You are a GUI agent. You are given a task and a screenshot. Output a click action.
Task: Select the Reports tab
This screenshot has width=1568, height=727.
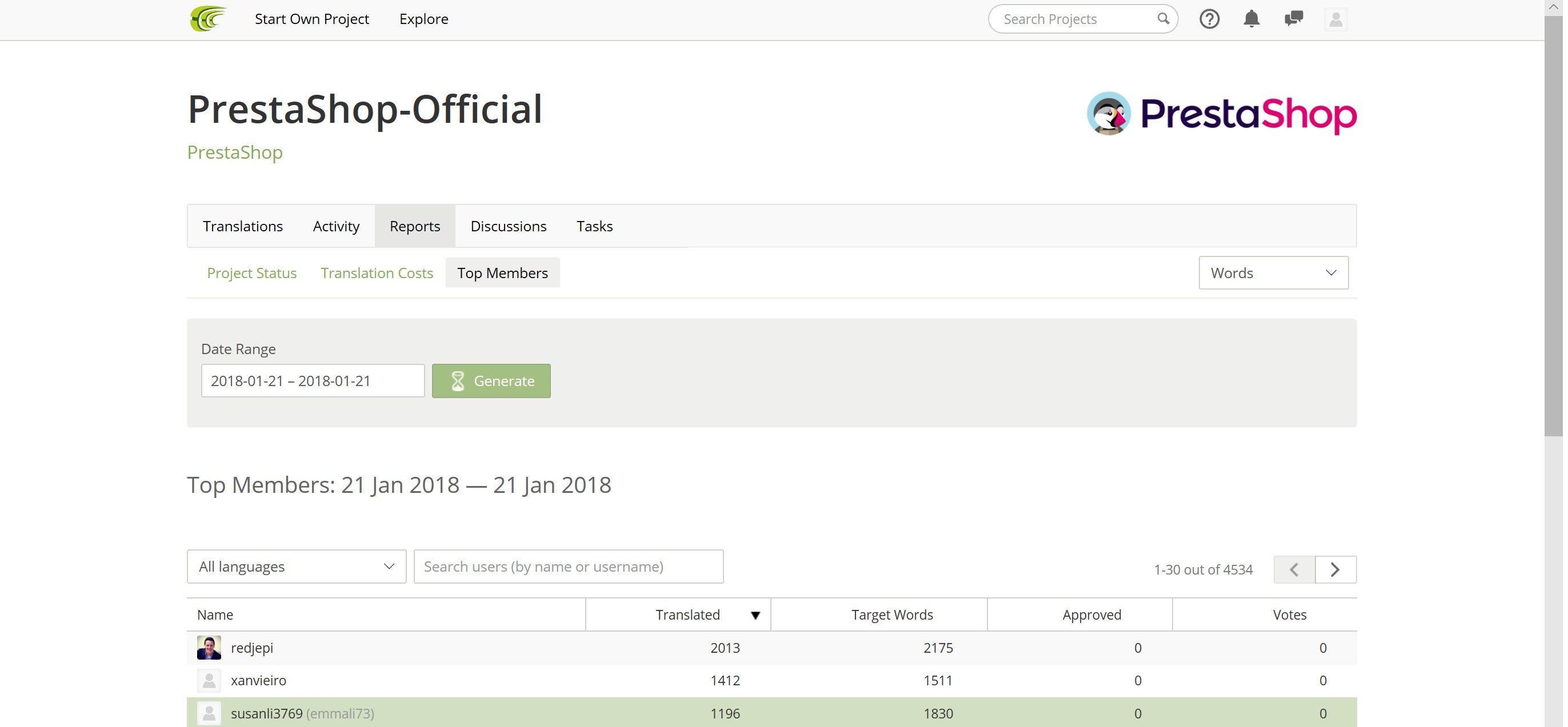pyautogui.click(x=414, y=226)
